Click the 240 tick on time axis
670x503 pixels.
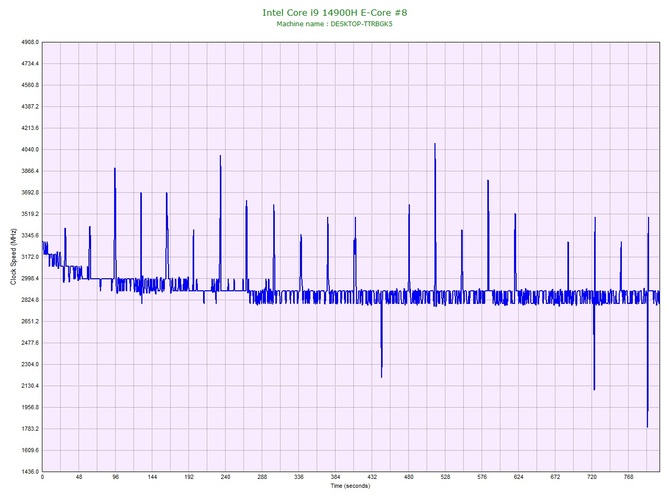[x=226, y=477]
